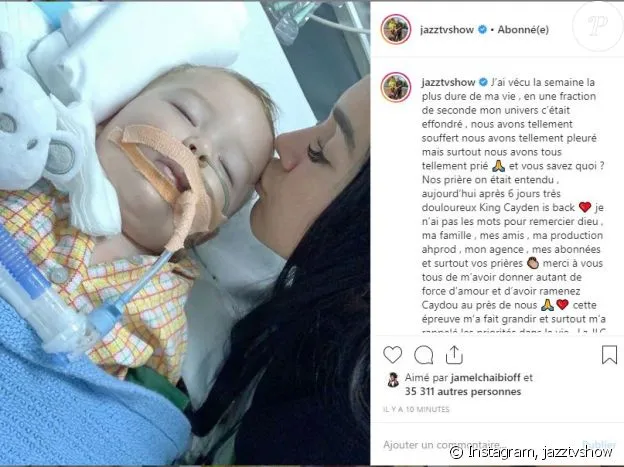This screenshot has height=467, width=624.
Task: Click the caption text starting J'ai vécu
Action: tap(513, 207)
